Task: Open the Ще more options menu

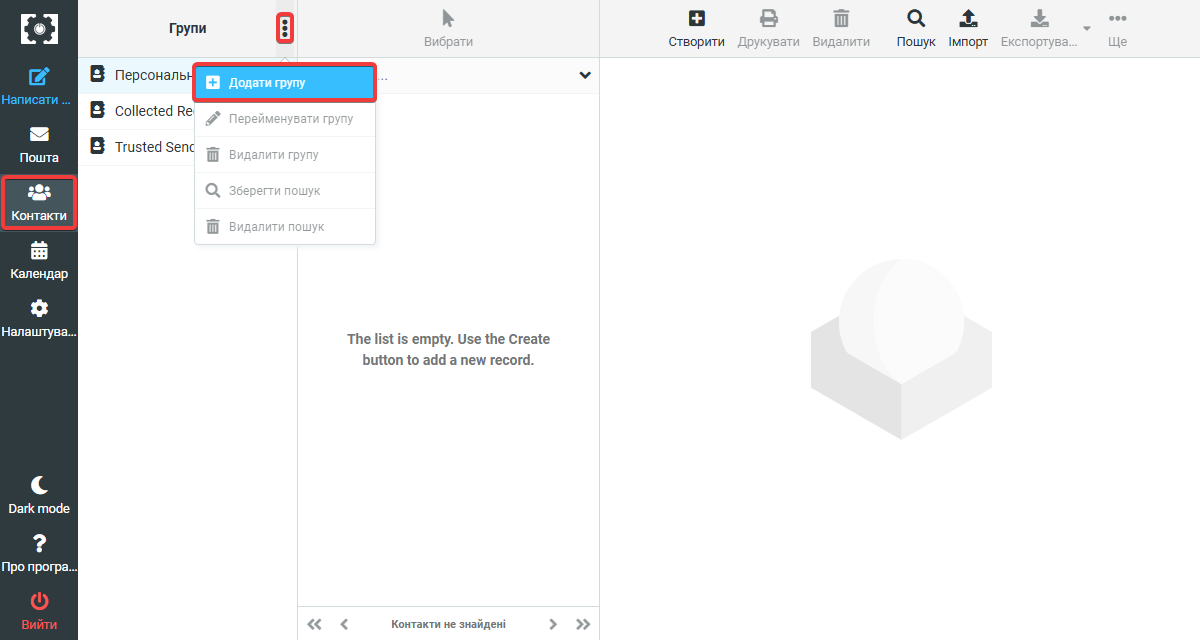Action: click(1117, 28)
